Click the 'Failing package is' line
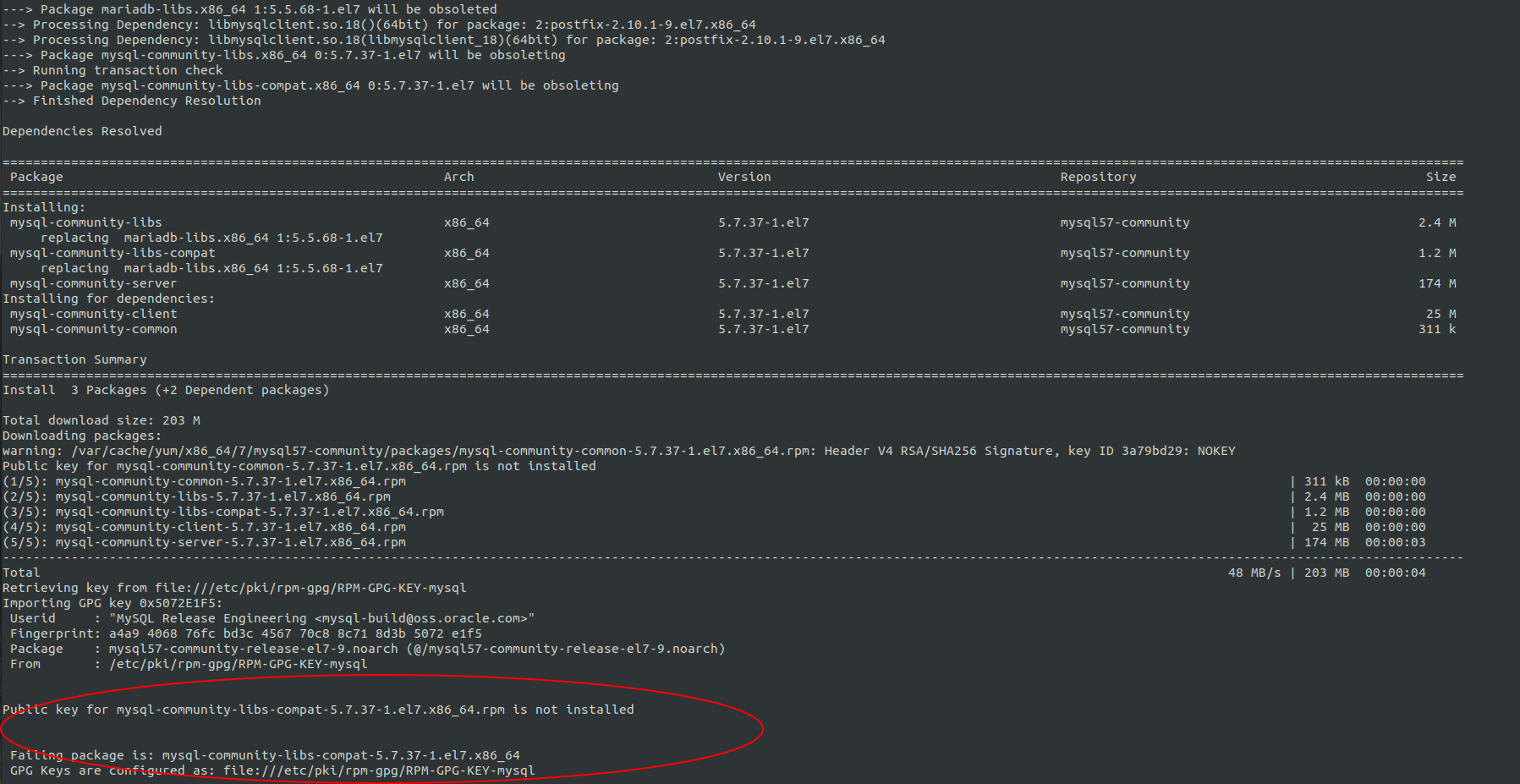1520x784 pixels. (x=265, y=755)
